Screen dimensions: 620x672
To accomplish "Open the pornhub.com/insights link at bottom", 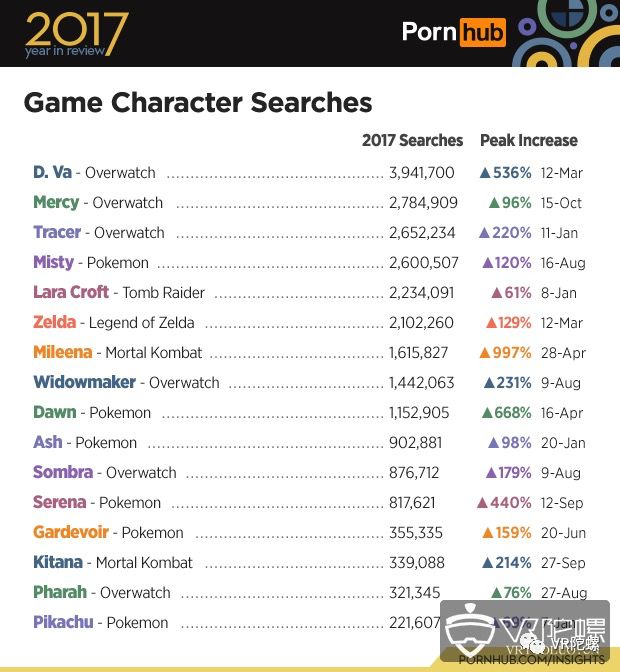I will (x=531, y=659).
